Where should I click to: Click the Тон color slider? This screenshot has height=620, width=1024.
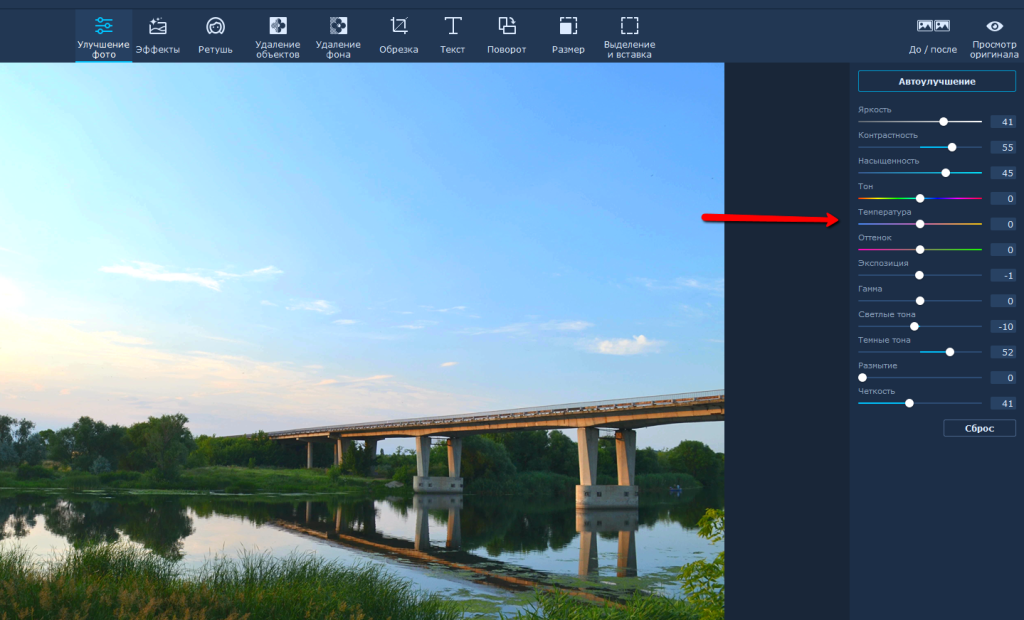920,198
